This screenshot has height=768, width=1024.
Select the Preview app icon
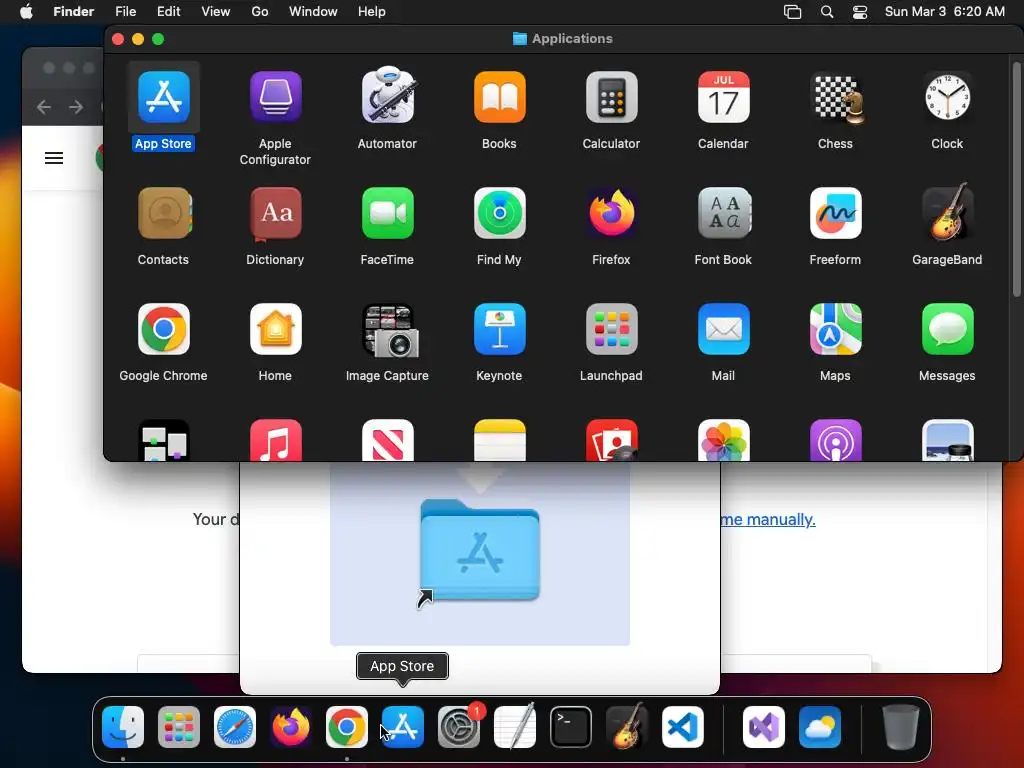click(948, 440)
